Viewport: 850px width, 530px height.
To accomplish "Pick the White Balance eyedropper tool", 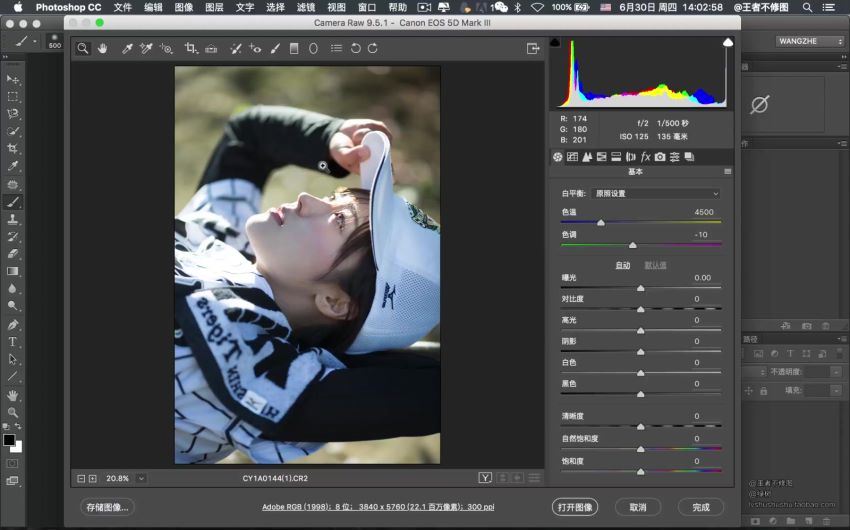I will (x=127, y=48).
